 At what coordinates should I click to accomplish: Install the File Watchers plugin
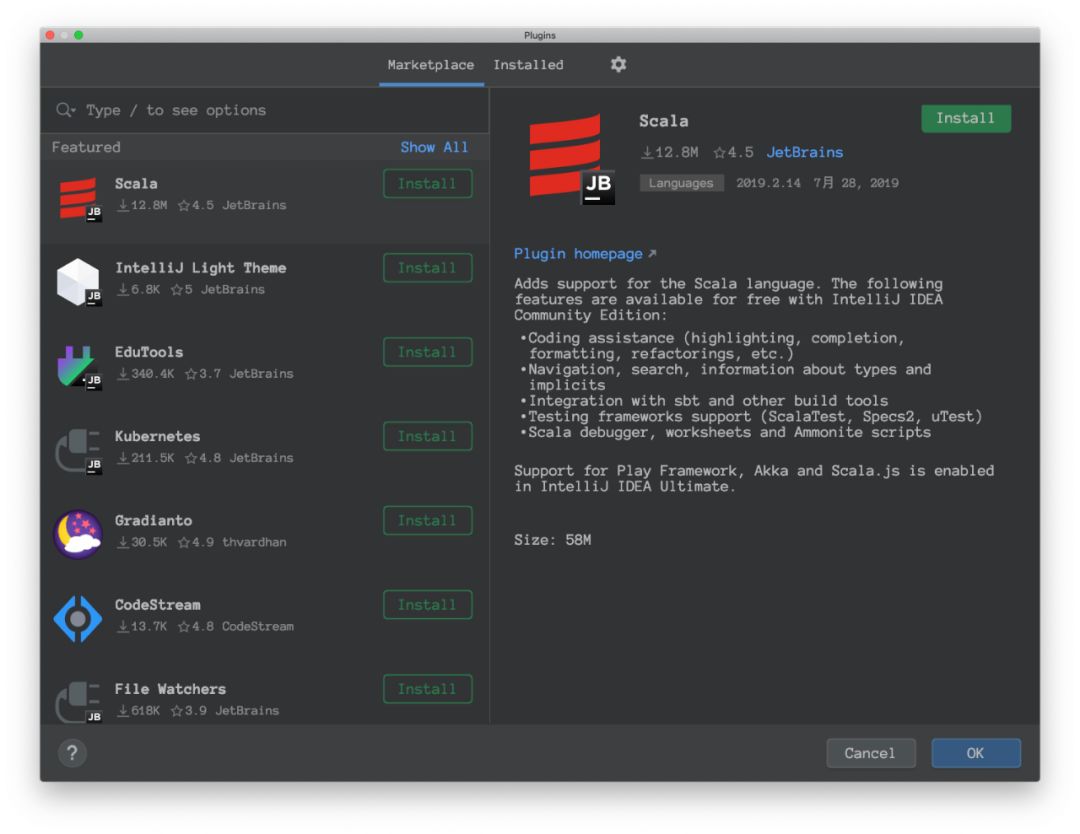pyautogui.click(x=428, y=689)
